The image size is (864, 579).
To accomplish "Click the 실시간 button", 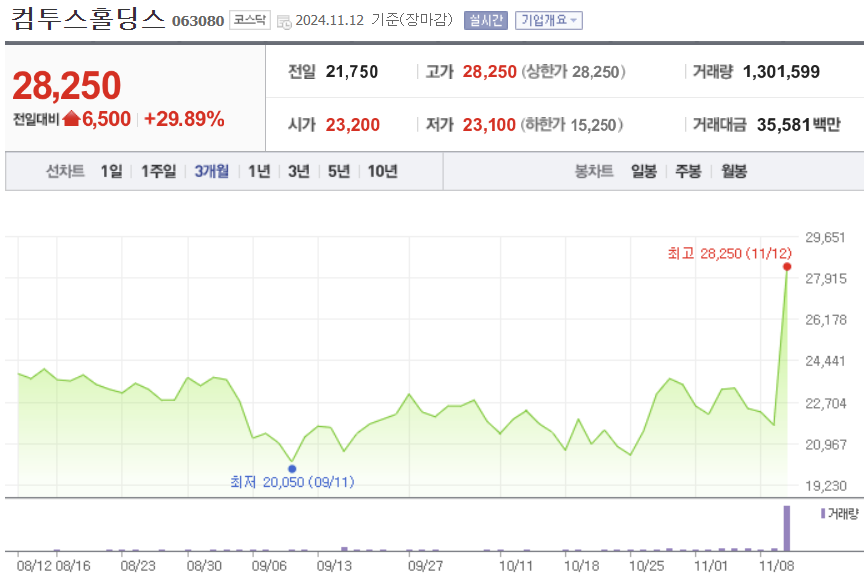I will click(485, 20).
